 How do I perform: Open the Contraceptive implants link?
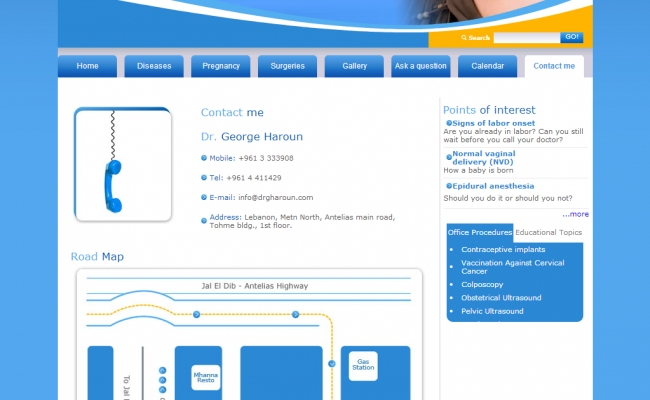(x=502, y=249)
